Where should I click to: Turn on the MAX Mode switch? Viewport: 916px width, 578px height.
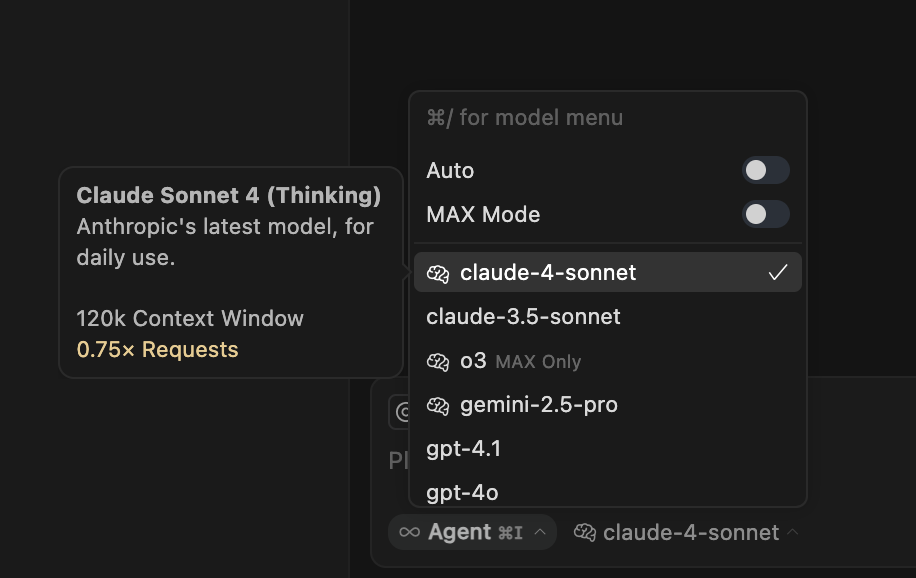pyautogui.click(x=765, y=214)
